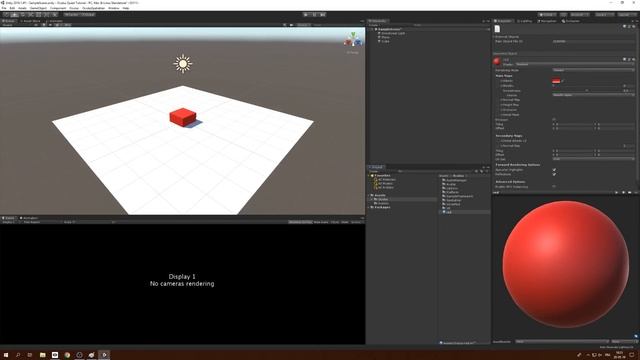
Task: Open the Shaded draw mode dropdown
Action: (16, 25)
